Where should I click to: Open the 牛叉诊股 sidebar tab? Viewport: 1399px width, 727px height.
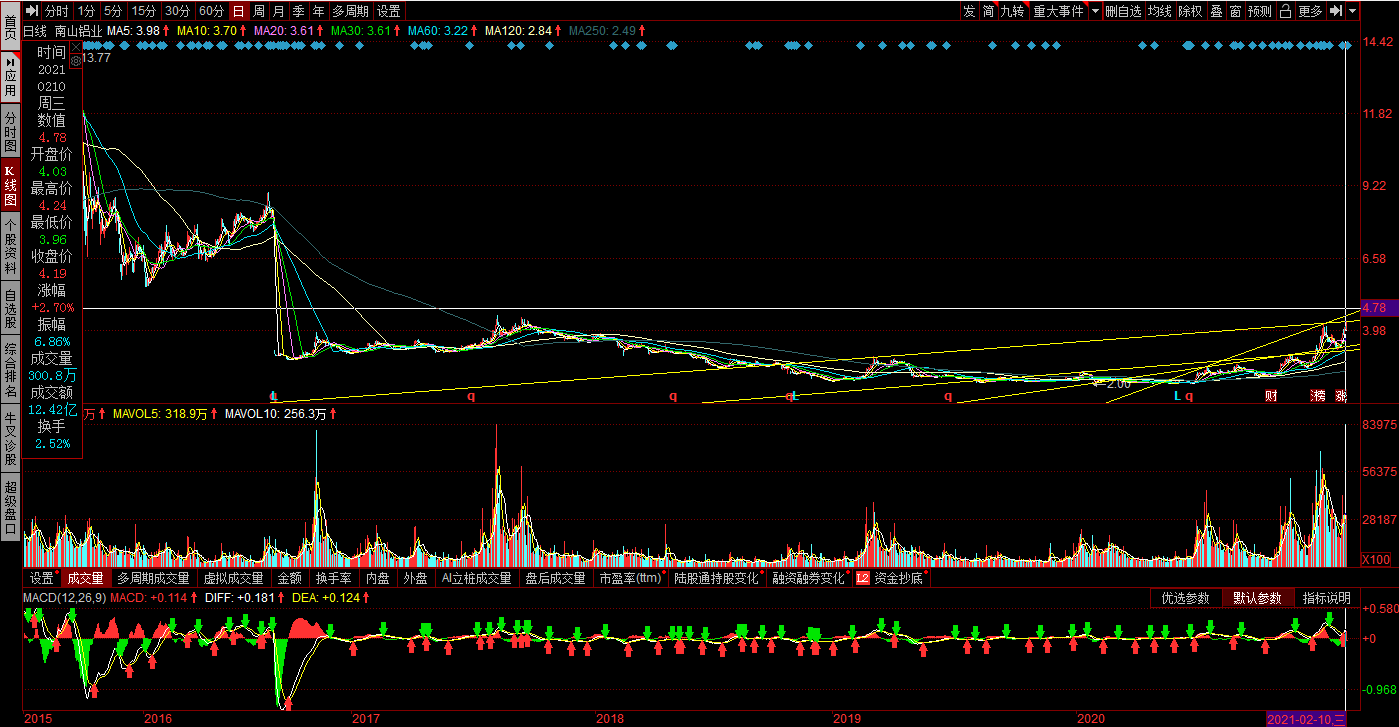click(x=10, y=438)
